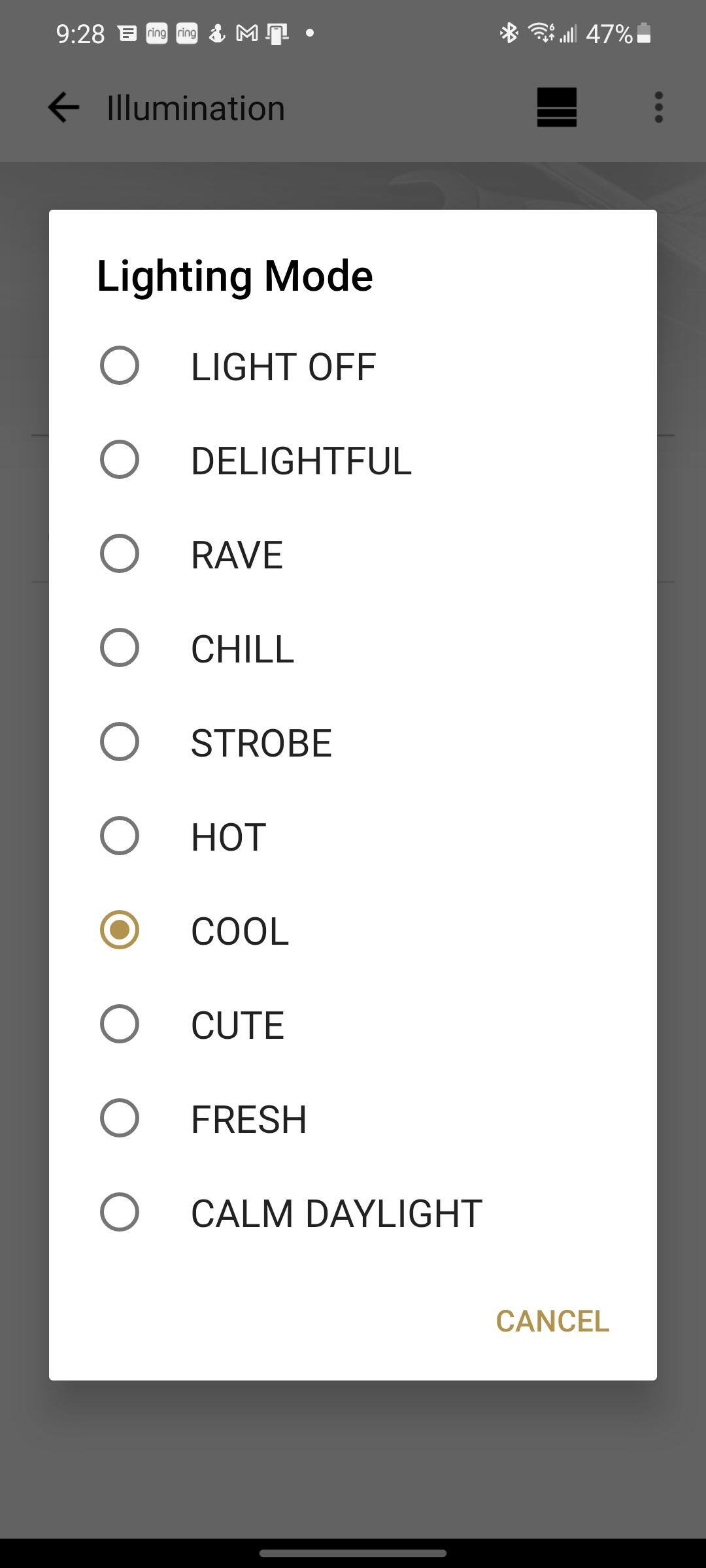Pick the CHILL lighting mode

120,648
